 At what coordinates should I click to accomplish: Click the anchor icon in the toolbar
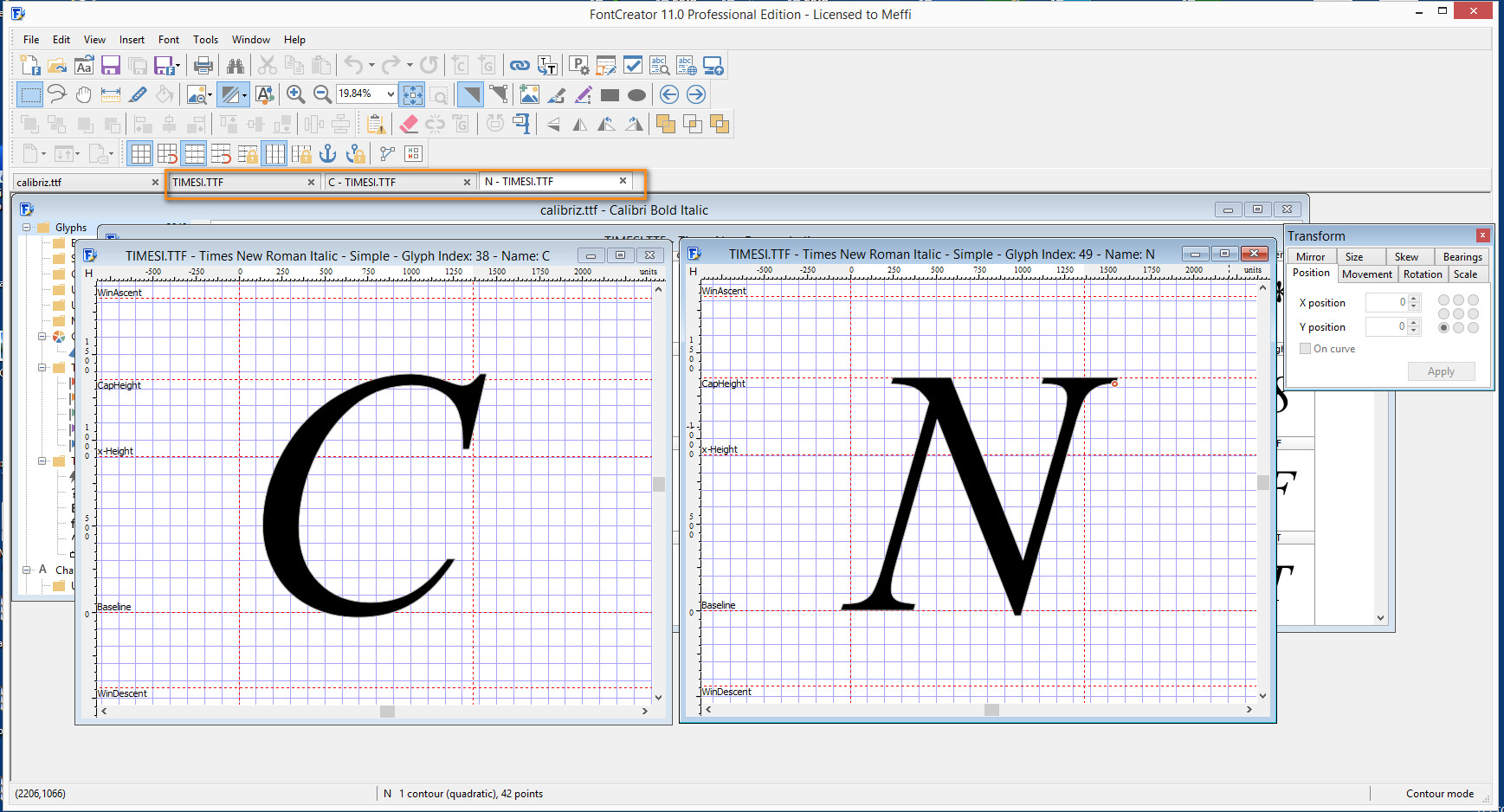tap(327, 154)
